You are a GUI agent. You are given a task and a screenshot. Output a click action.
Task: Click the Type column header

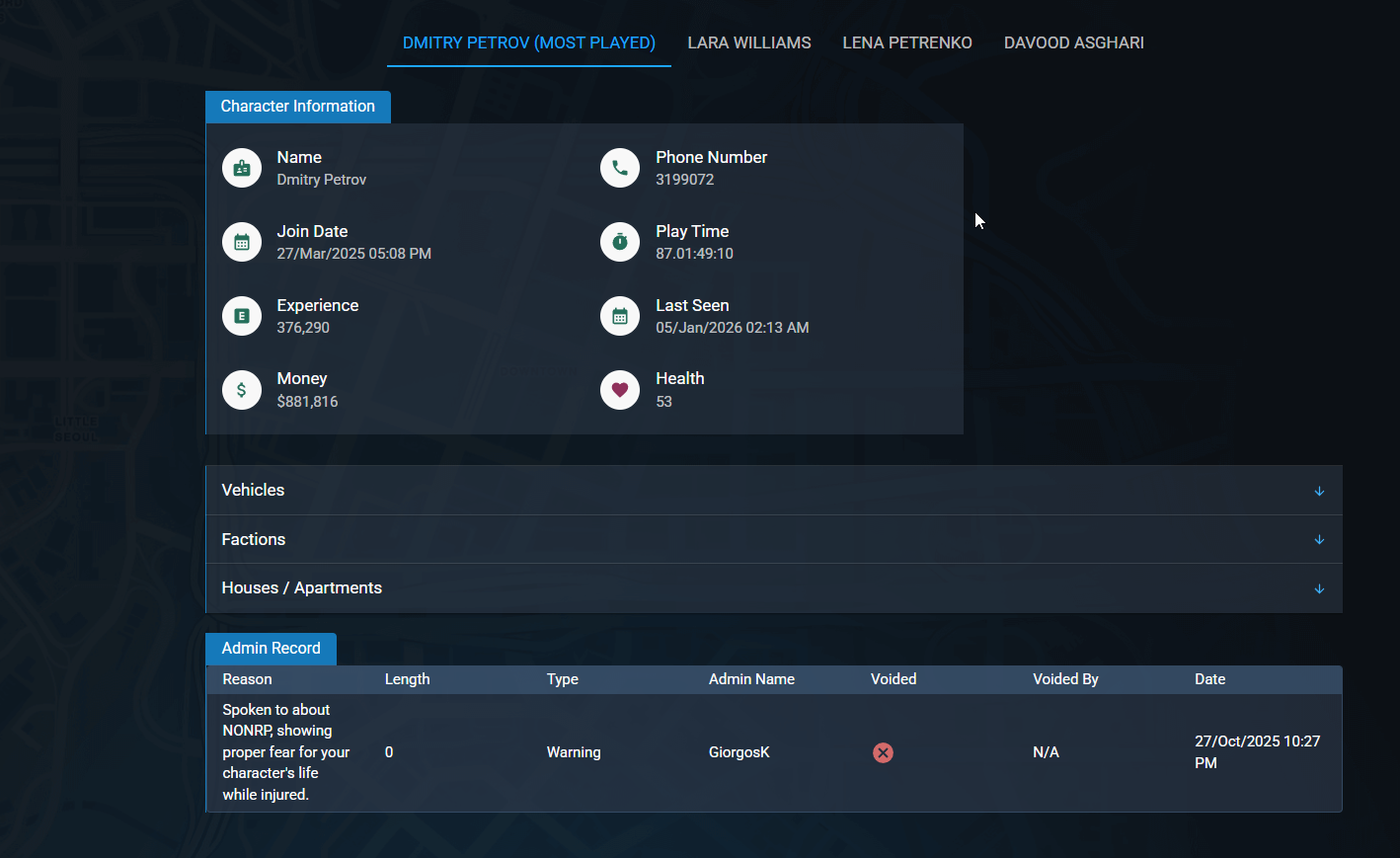(563, 679)
